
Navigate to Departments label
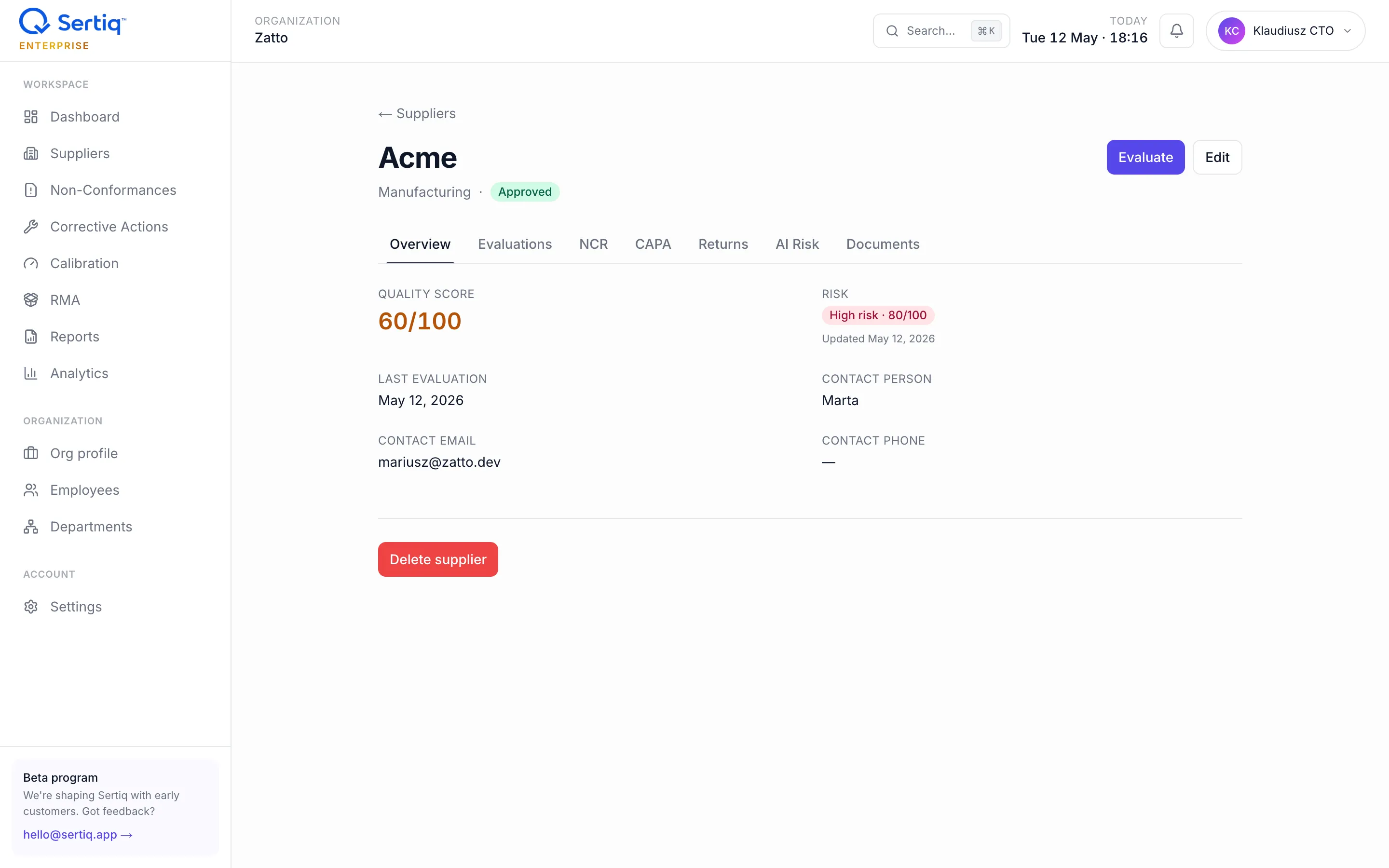(91, 527)
